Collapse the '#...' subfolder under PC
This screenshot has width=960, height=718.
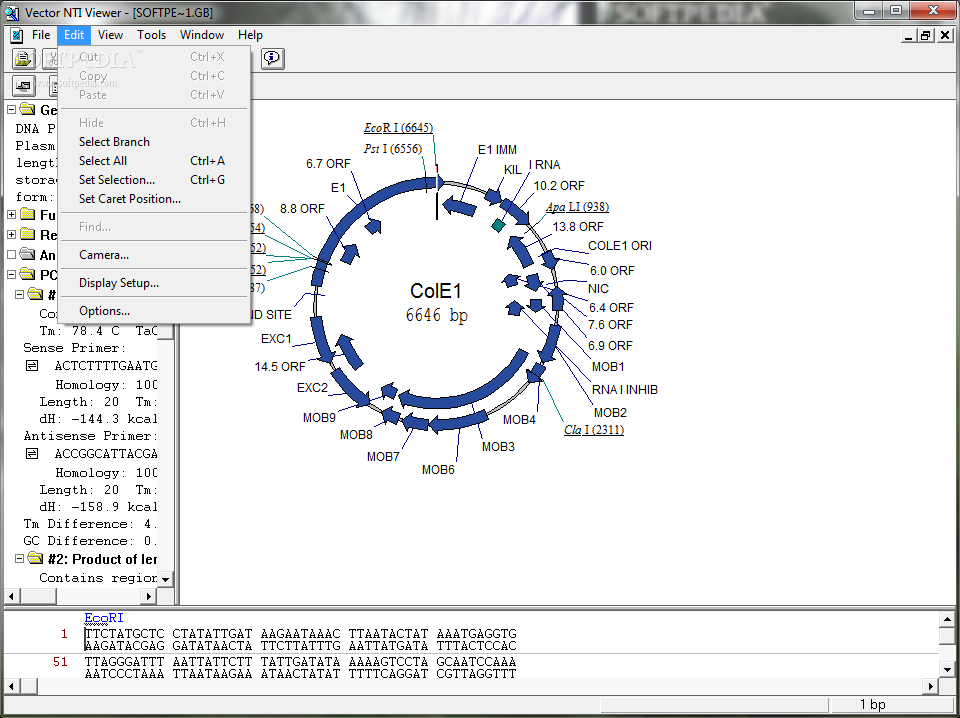click(20, 294)
